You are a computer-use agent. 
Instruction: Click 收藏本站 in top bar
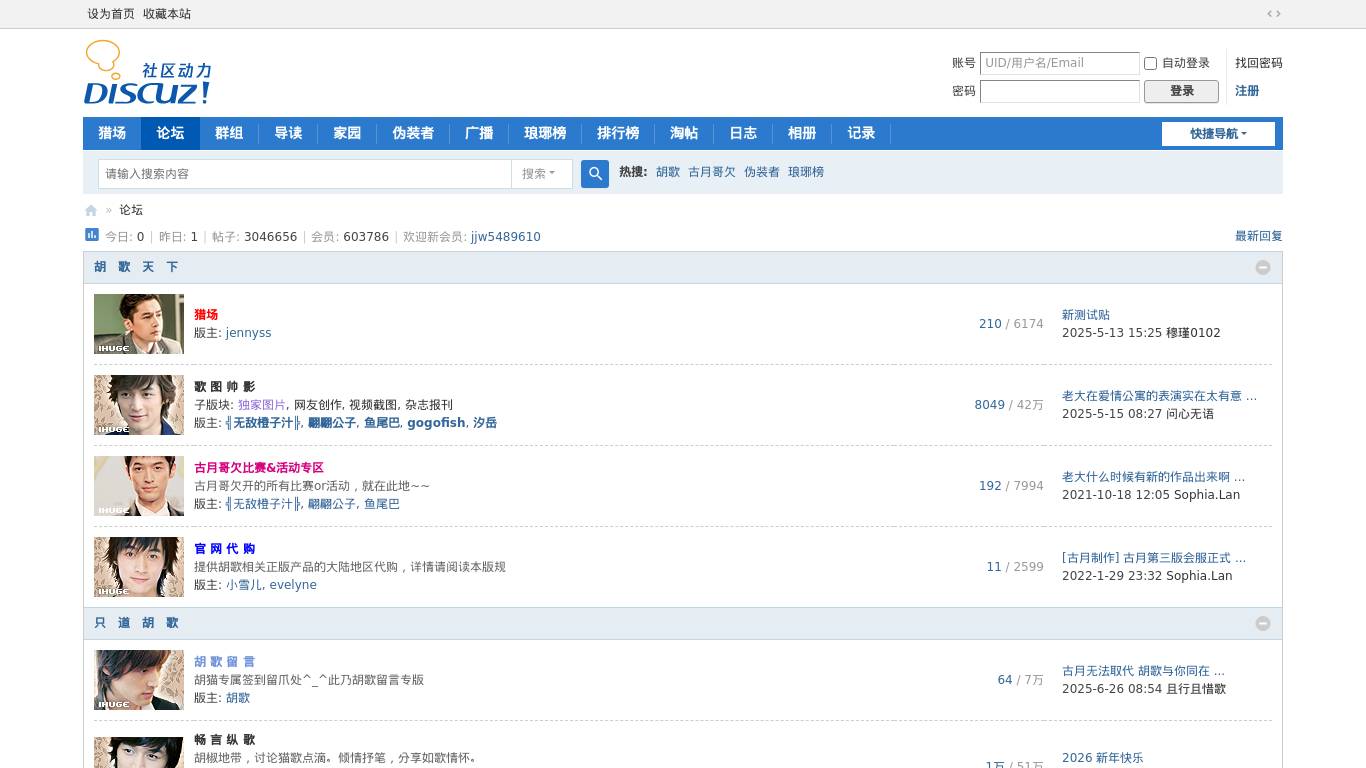coord(167,14)
